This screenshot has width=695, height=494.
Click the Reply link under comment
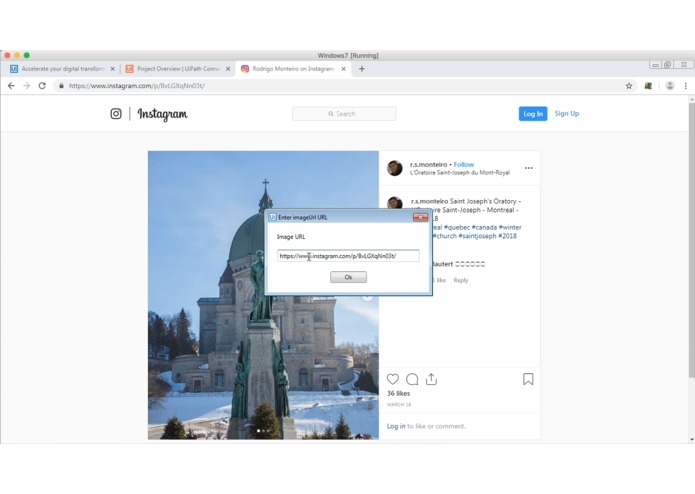pyautogui.click(x=461, y=280)
